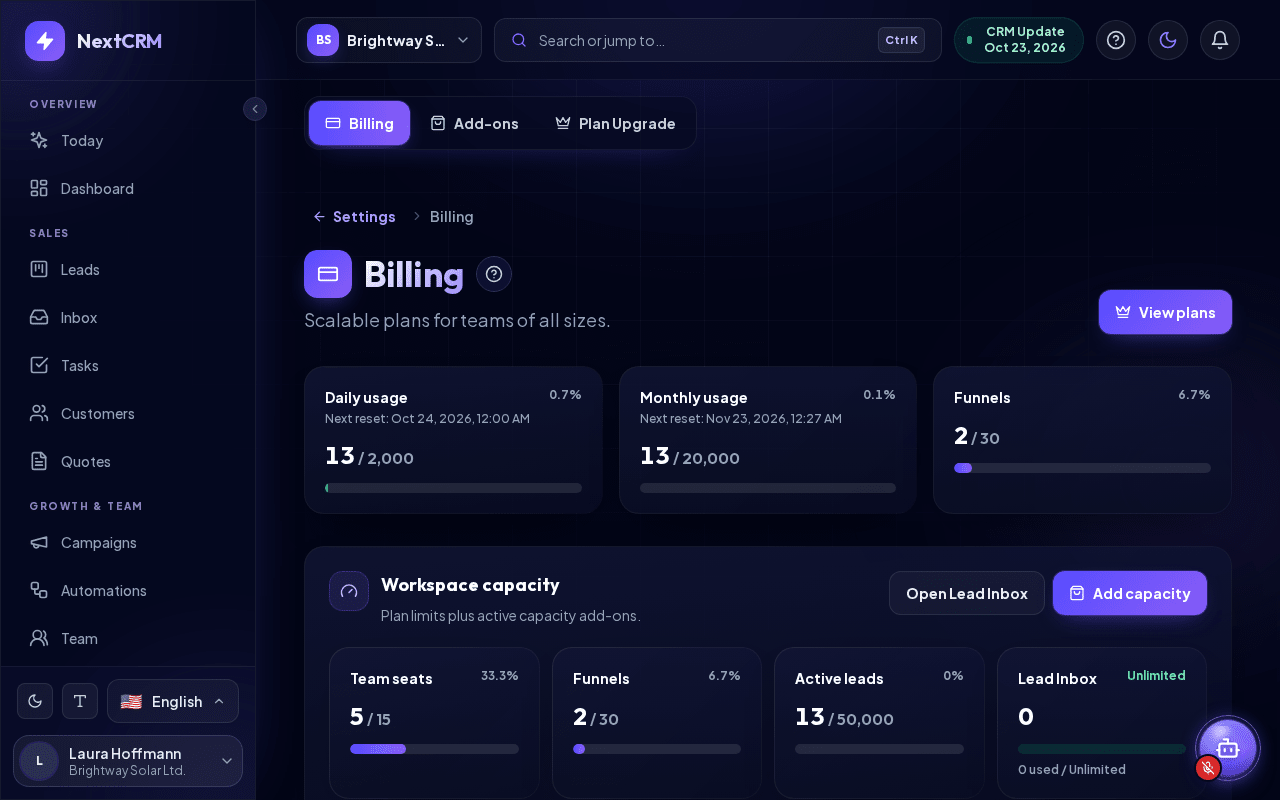Open the Team sidebar item
This screenshot has width=1280, height=800.
point(128,639)
